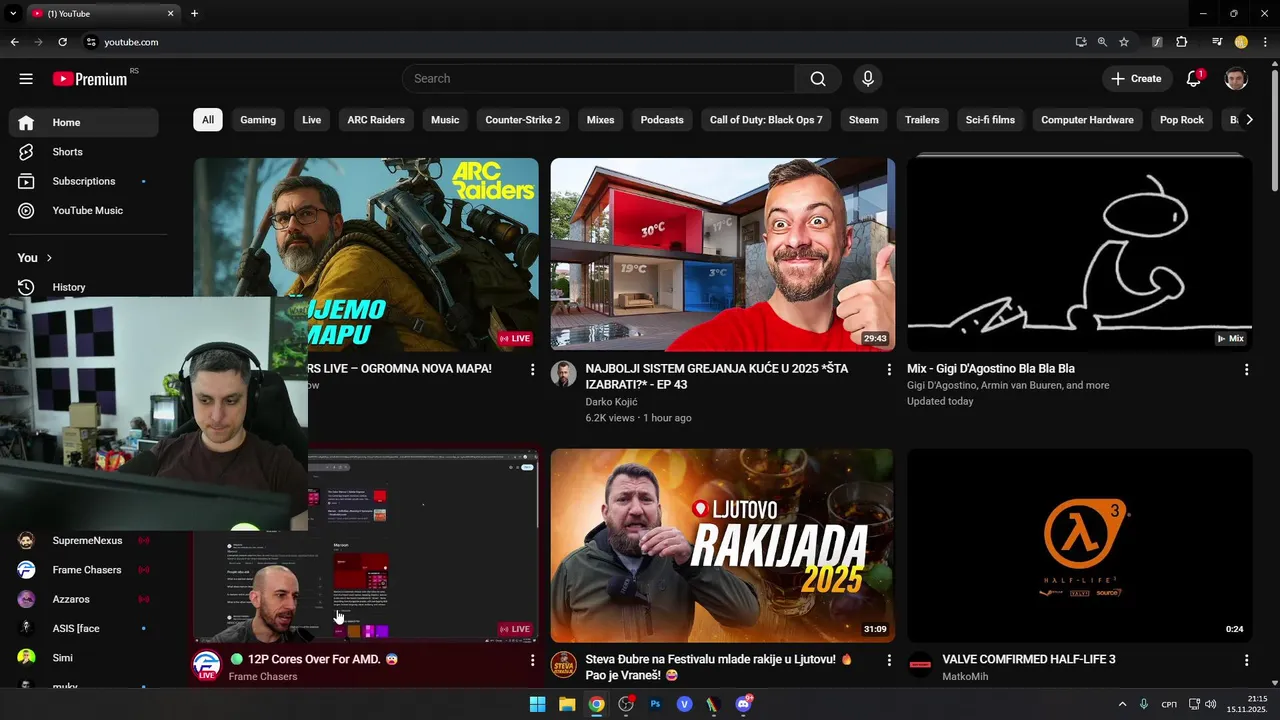Select the Sci-fi films chip
Screen dimensions: 1280x720
point(990,120)
